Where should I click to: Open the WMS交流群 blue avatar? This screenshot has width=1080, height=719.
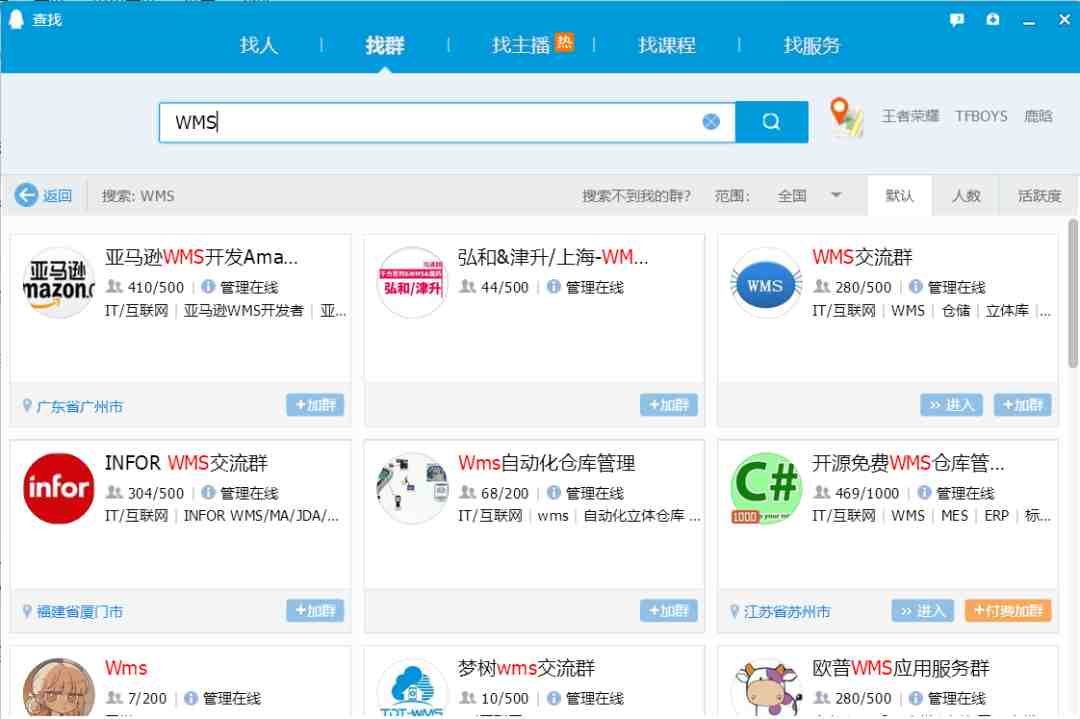tap(765, 282)
